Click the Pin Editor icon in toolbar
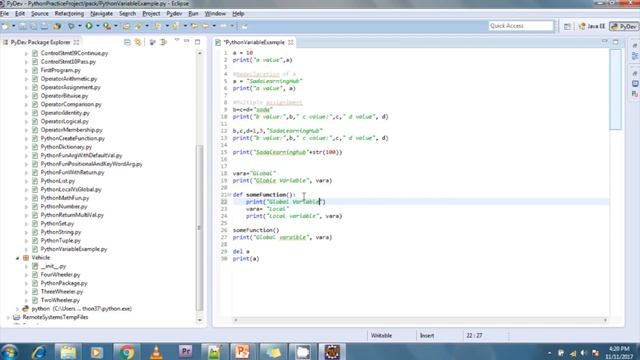 click(244, 26)
